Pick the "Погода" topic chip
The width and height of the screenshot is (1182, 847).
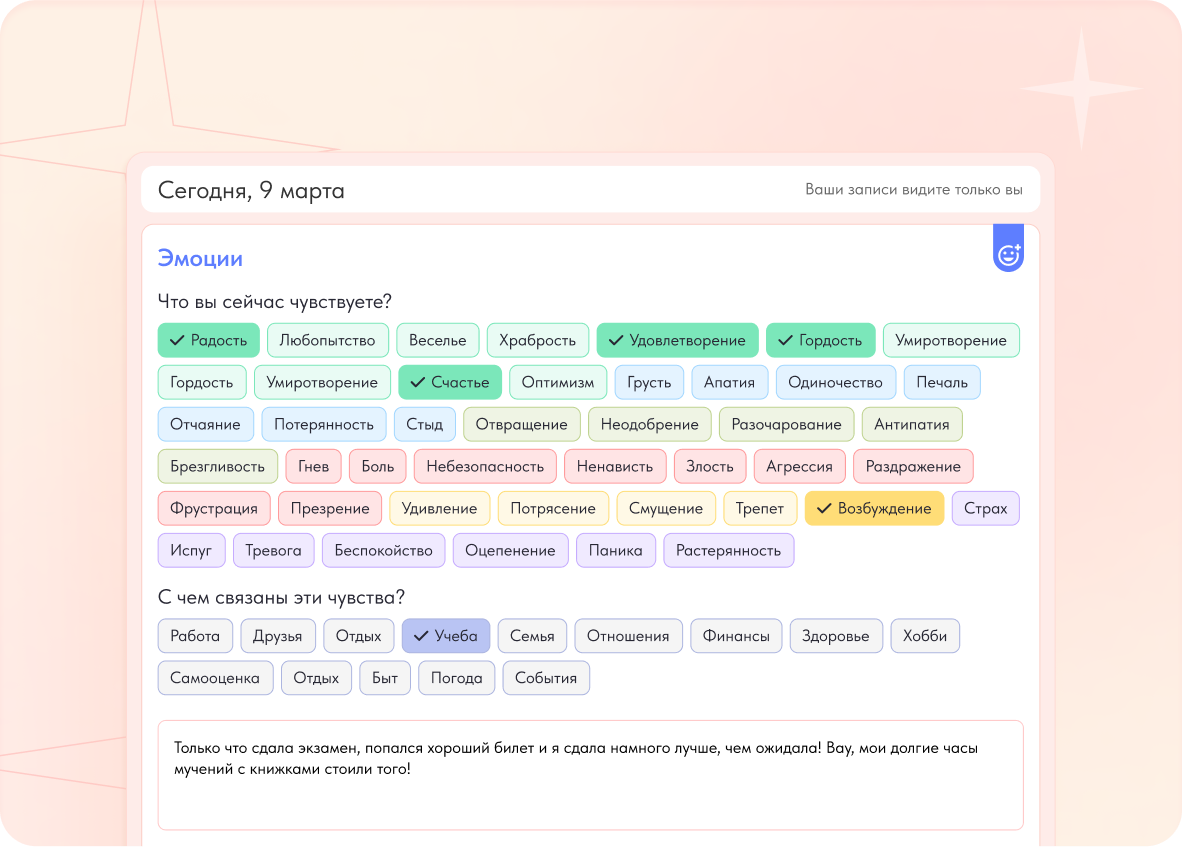tap(456, 678)
